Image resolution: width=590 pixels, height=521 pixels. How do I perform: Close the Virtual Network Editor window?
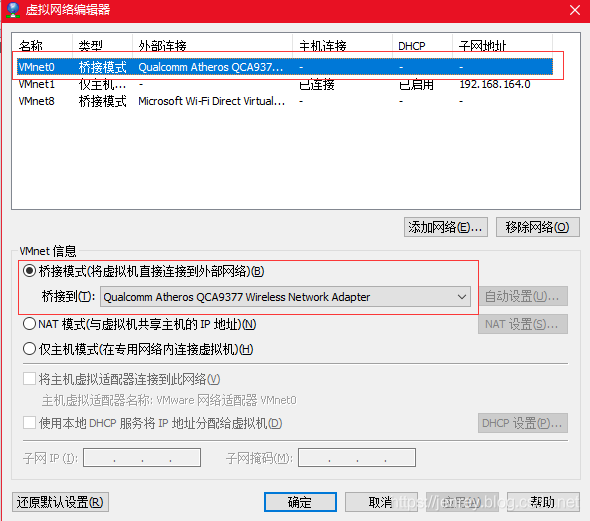click(575, 10)
